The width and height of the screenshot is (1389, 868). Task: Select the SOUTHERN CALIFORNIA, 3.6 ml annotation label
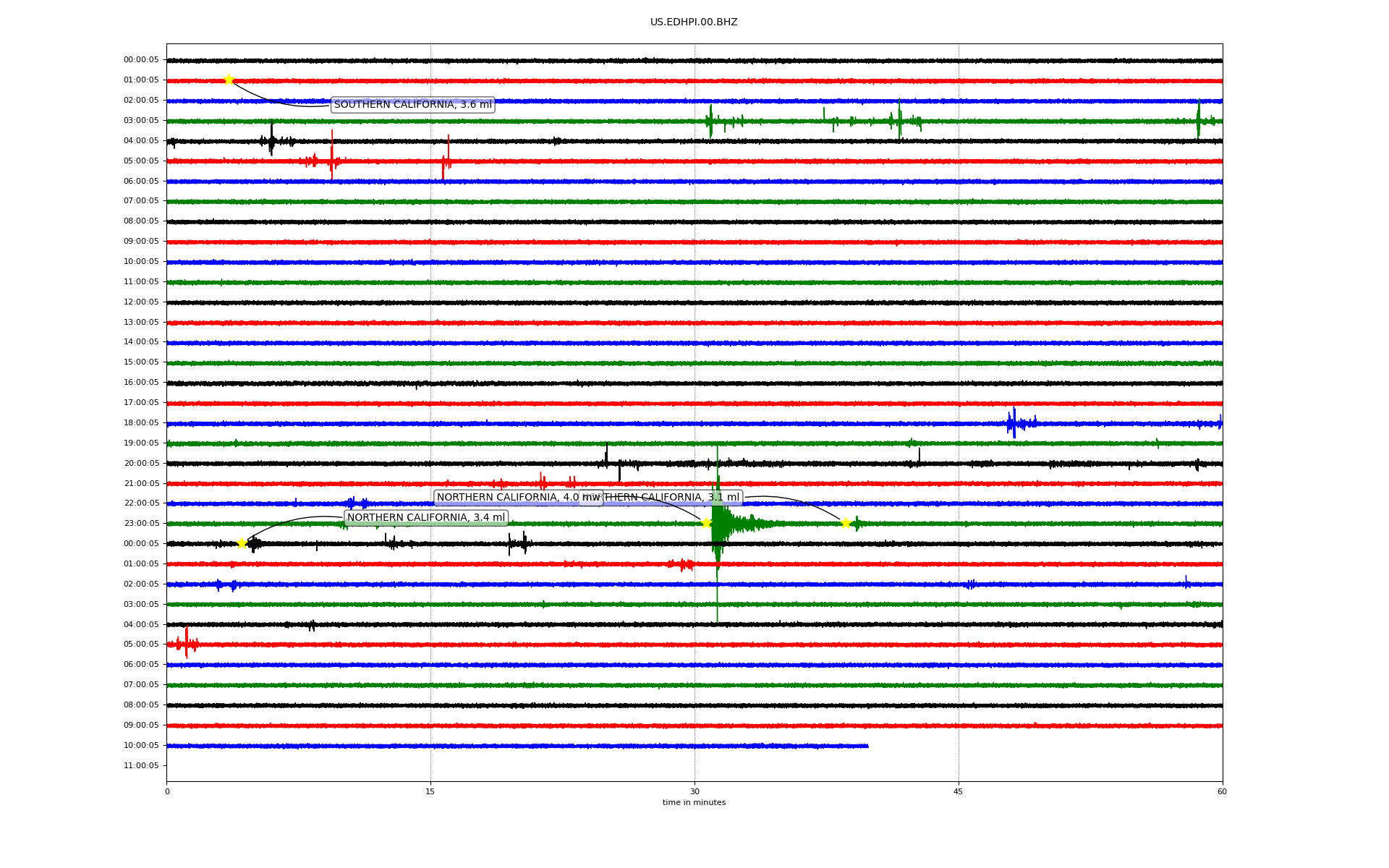[412, 105]
